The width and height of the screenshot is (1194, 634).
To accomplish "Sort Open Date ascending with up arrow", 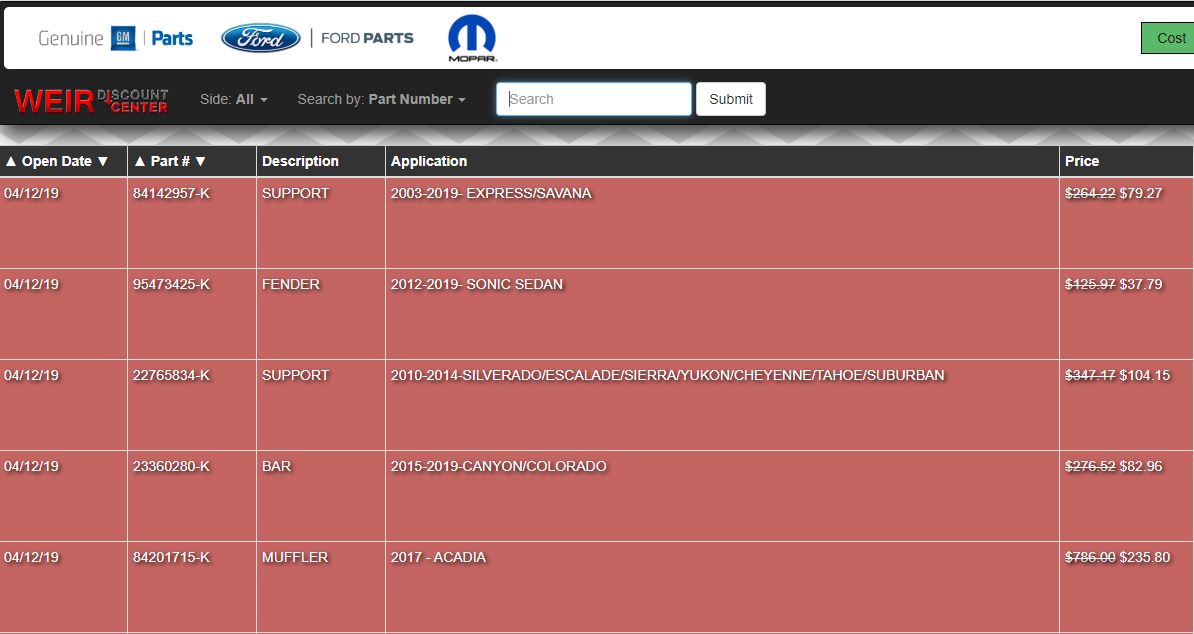I will coord(11,161).
